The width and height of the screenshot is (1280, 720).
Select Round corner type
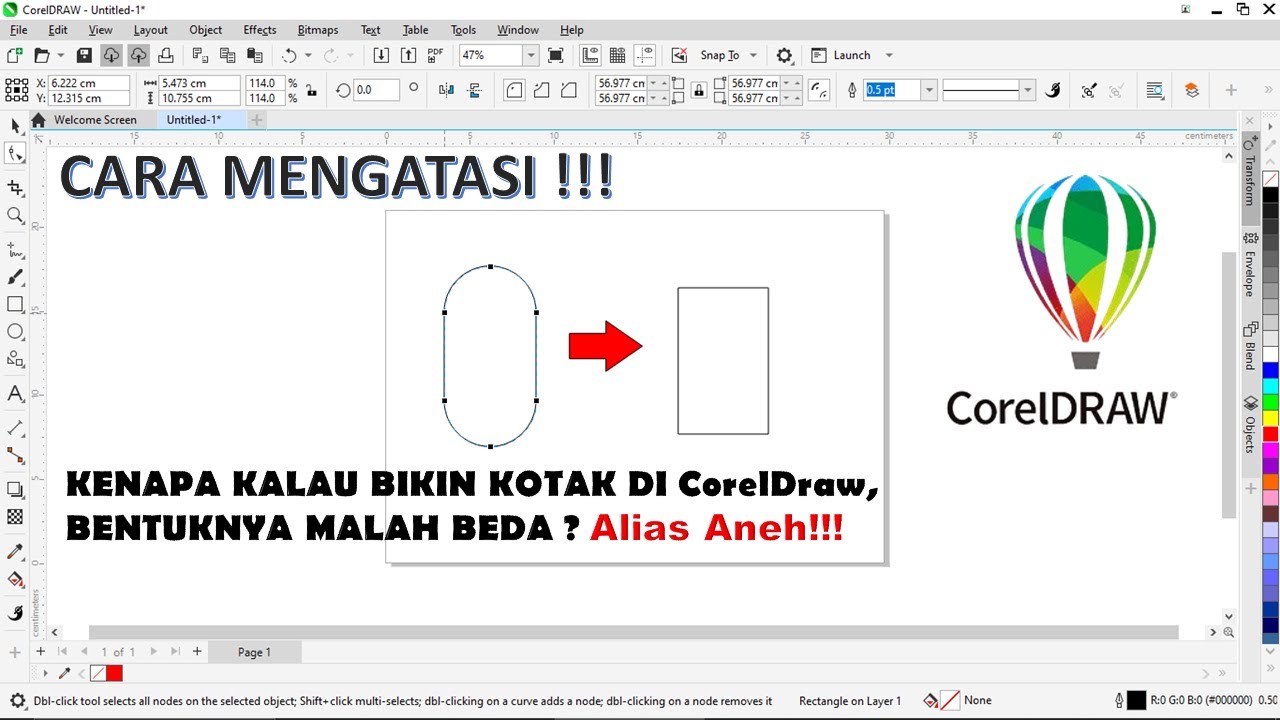(514, 90)
